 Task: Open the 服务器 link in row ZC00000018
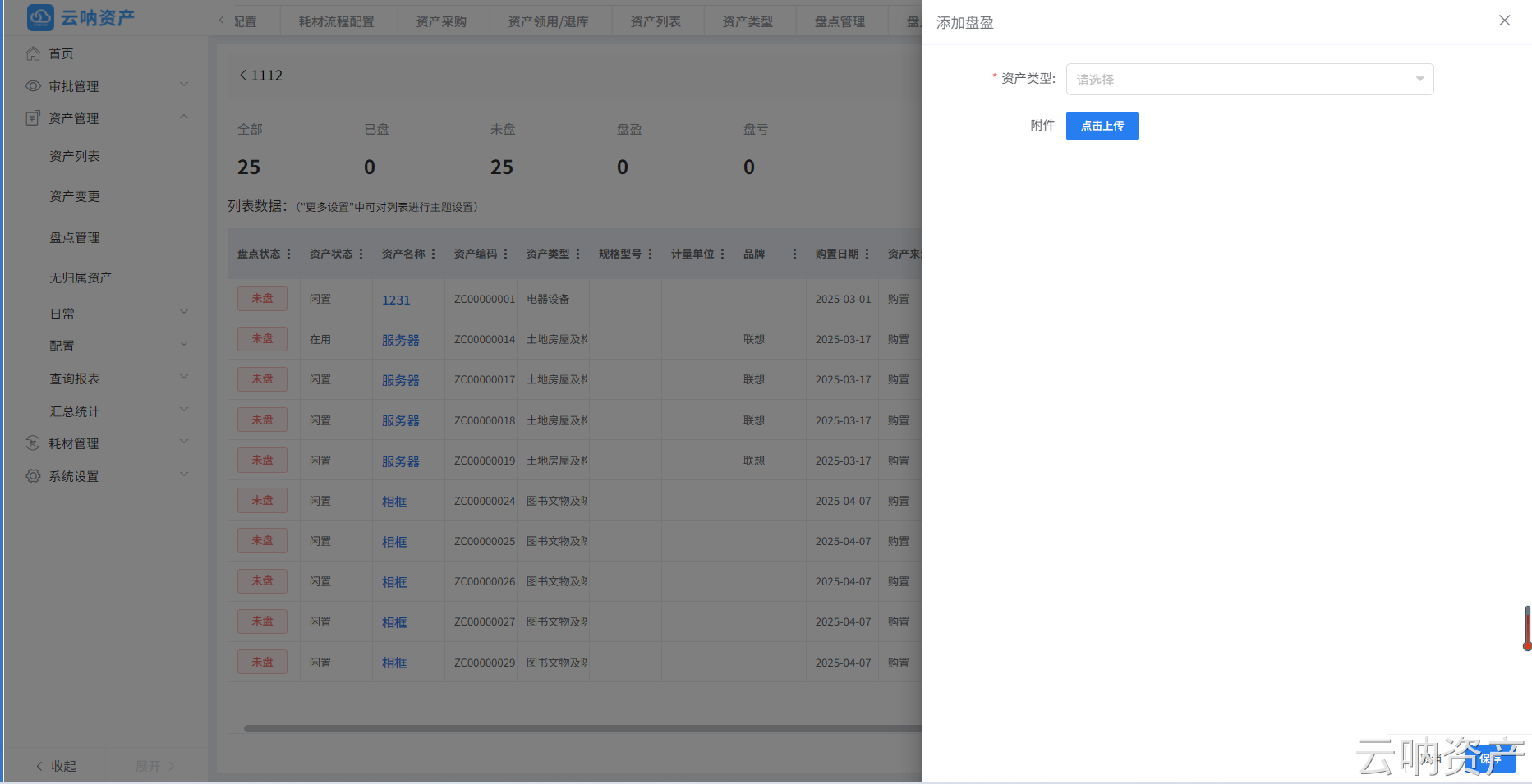401,420
